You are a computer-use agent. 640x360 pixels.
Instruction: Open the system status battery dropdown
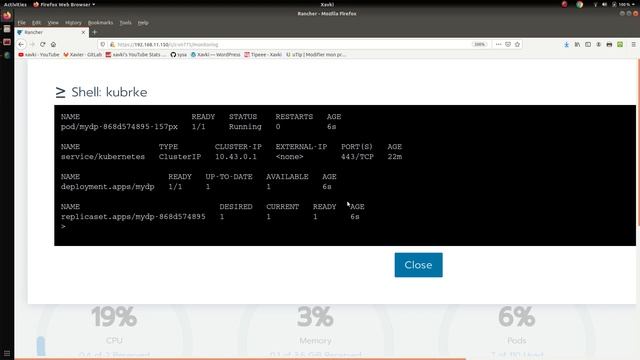pyautogui.click(x=624, y=4)
